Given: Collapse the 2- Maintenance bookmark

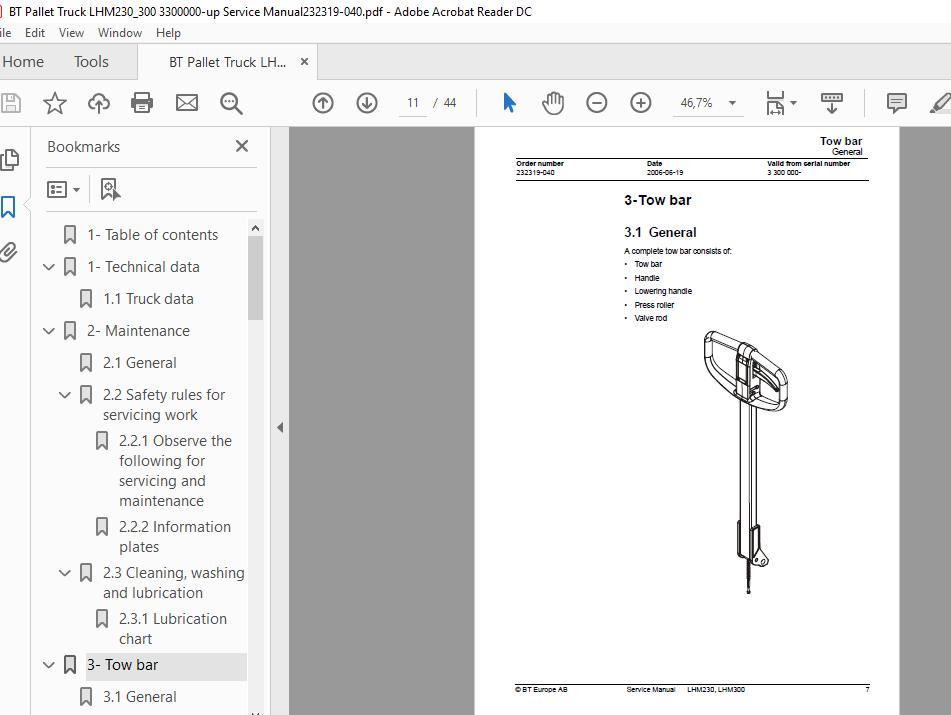Looking at the screenshot, I should click(x=49, y=331).
